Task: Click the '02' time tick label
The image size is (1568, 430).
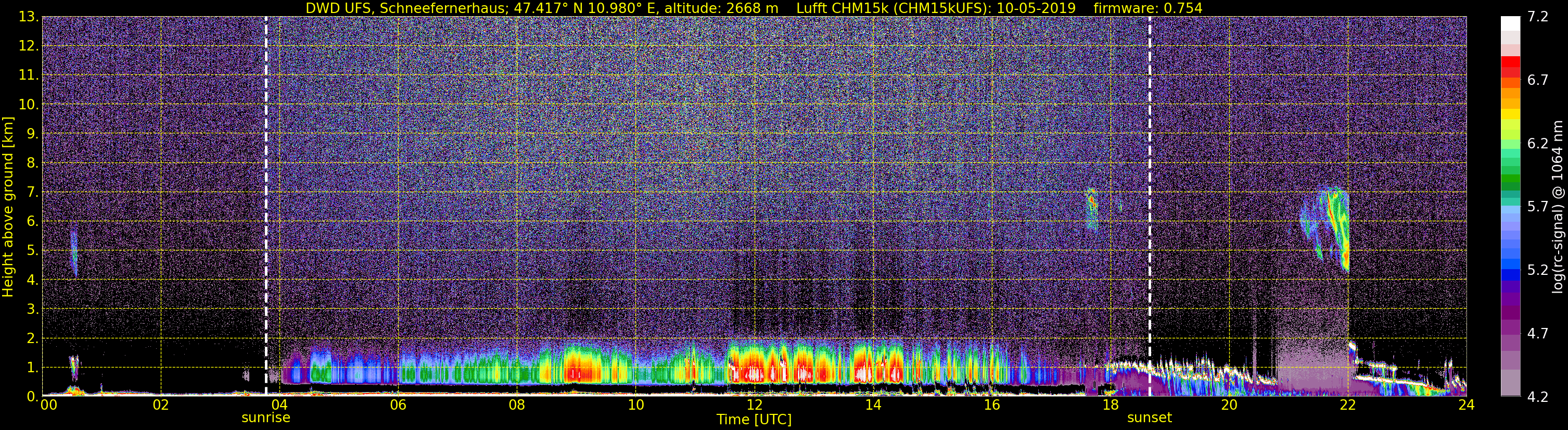Action: pos(161,405)
